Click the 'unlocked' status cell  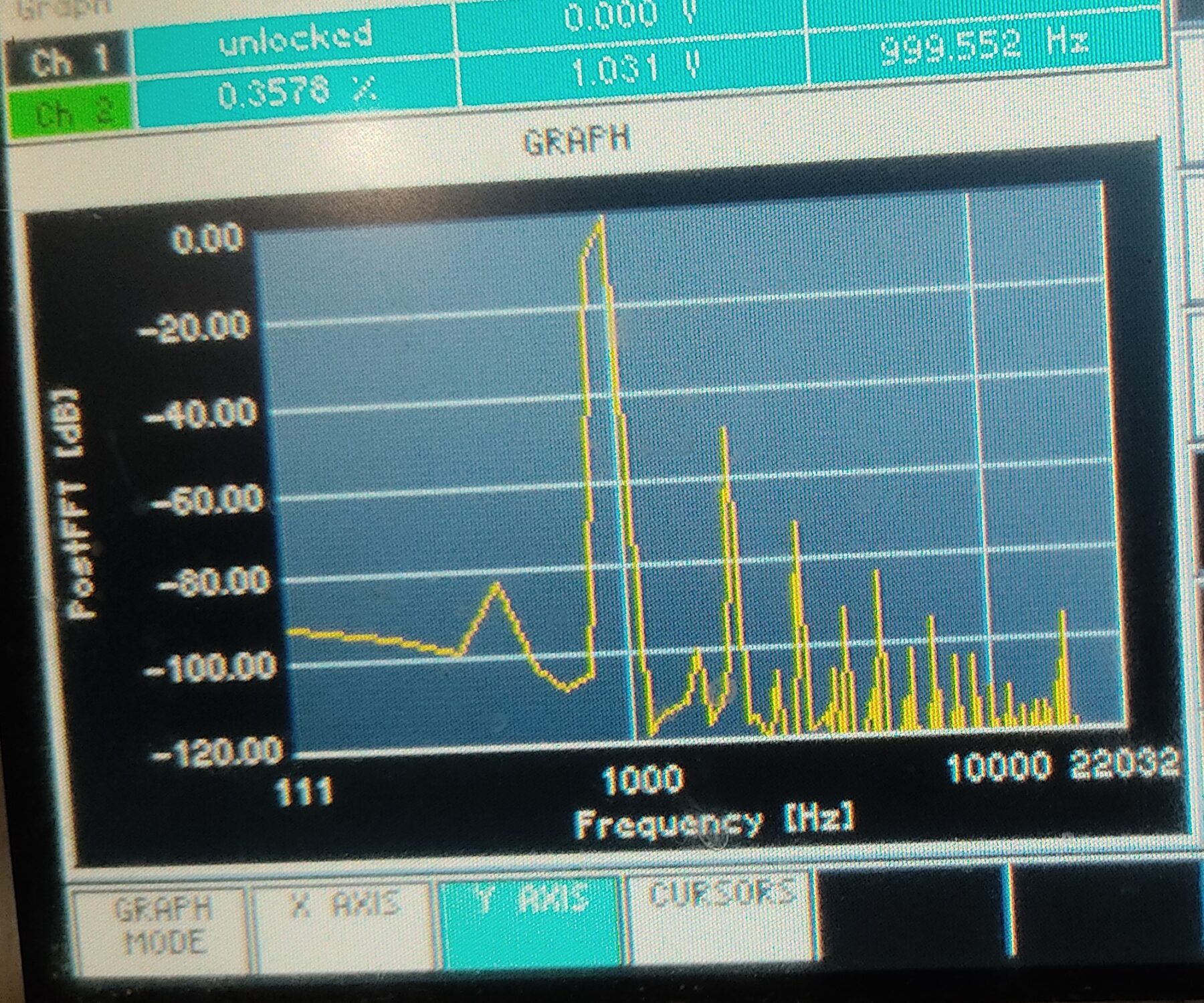296,40
